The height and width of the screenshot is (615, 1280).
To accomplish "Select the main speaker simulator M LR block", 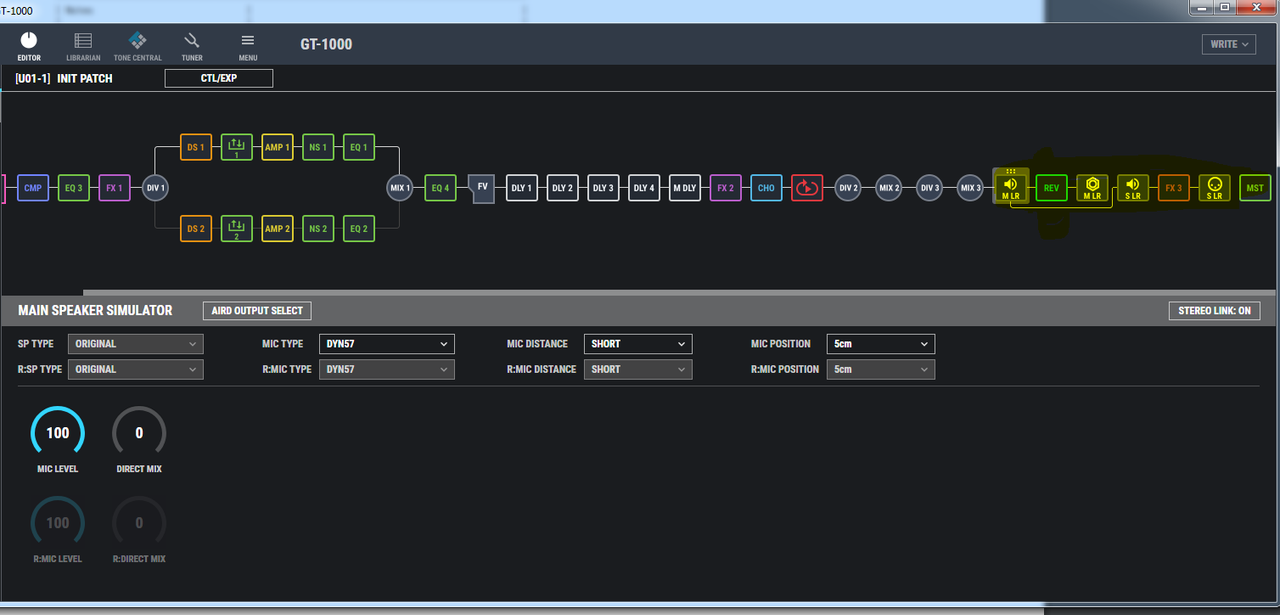I will click(x=1011, y=186).
